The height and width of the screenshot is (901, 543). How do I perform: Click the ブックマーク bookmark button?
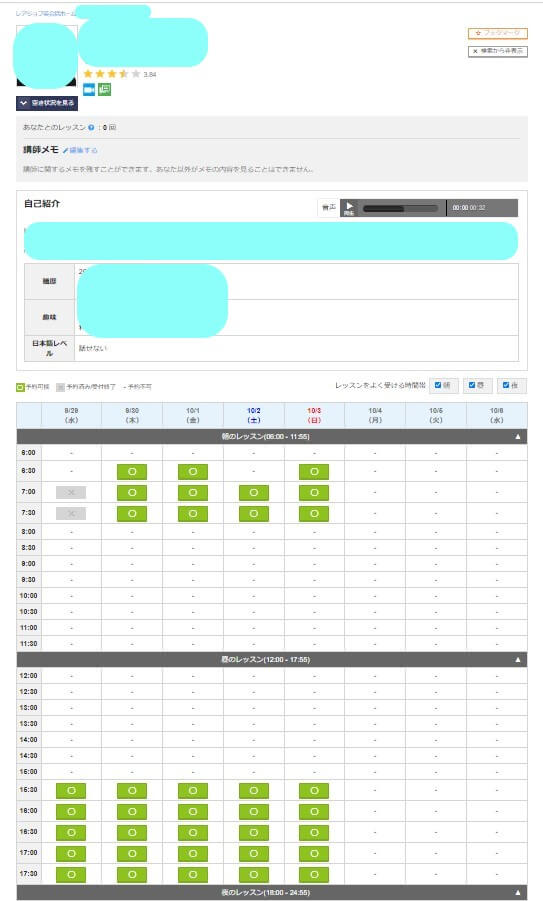pos(498,33)
